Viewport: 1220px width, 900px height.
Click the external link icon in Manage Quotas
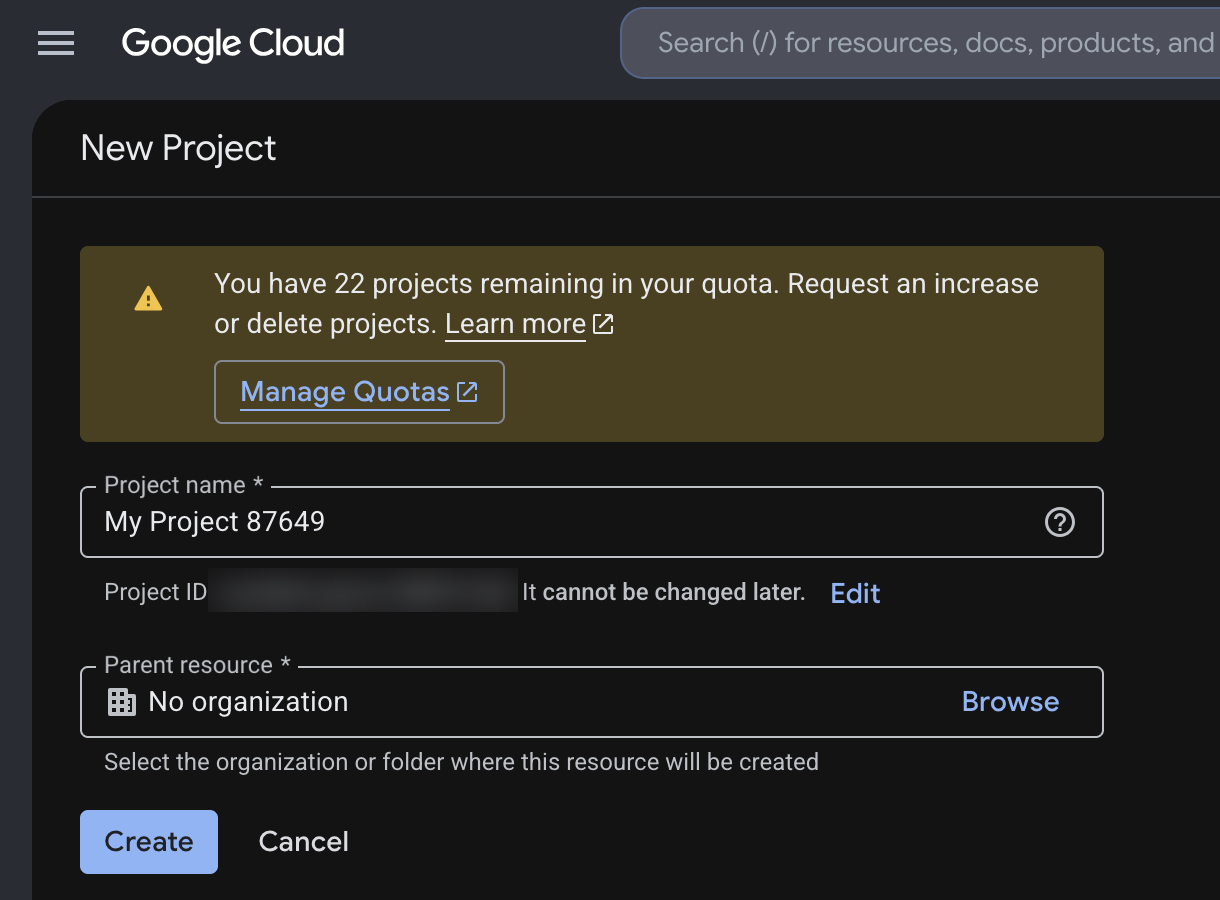pos(467,392)
